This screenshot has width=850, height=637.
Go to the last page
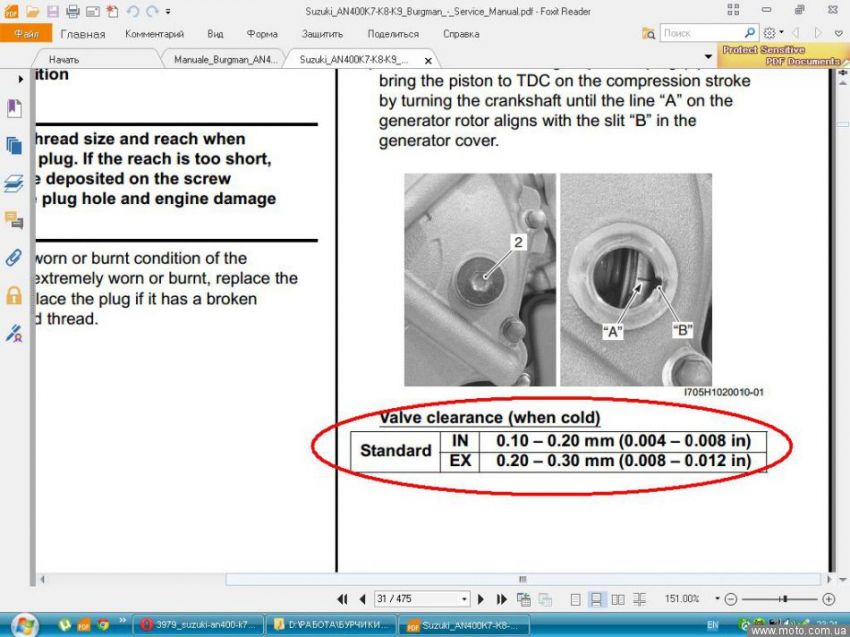(501, 599)
